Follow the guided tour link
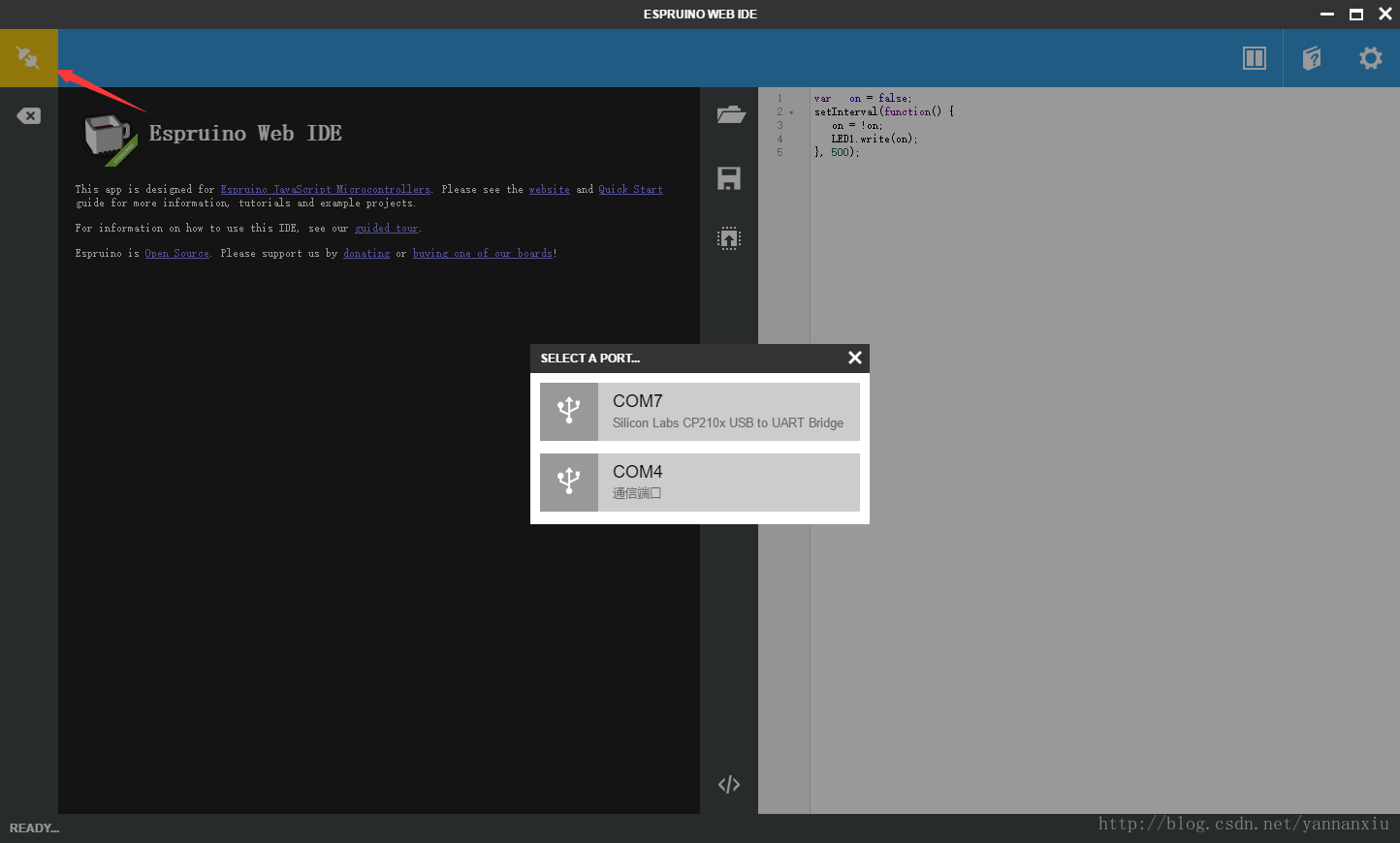The height and width of the screenshot is (843, 1400). (x=387, y=229)
